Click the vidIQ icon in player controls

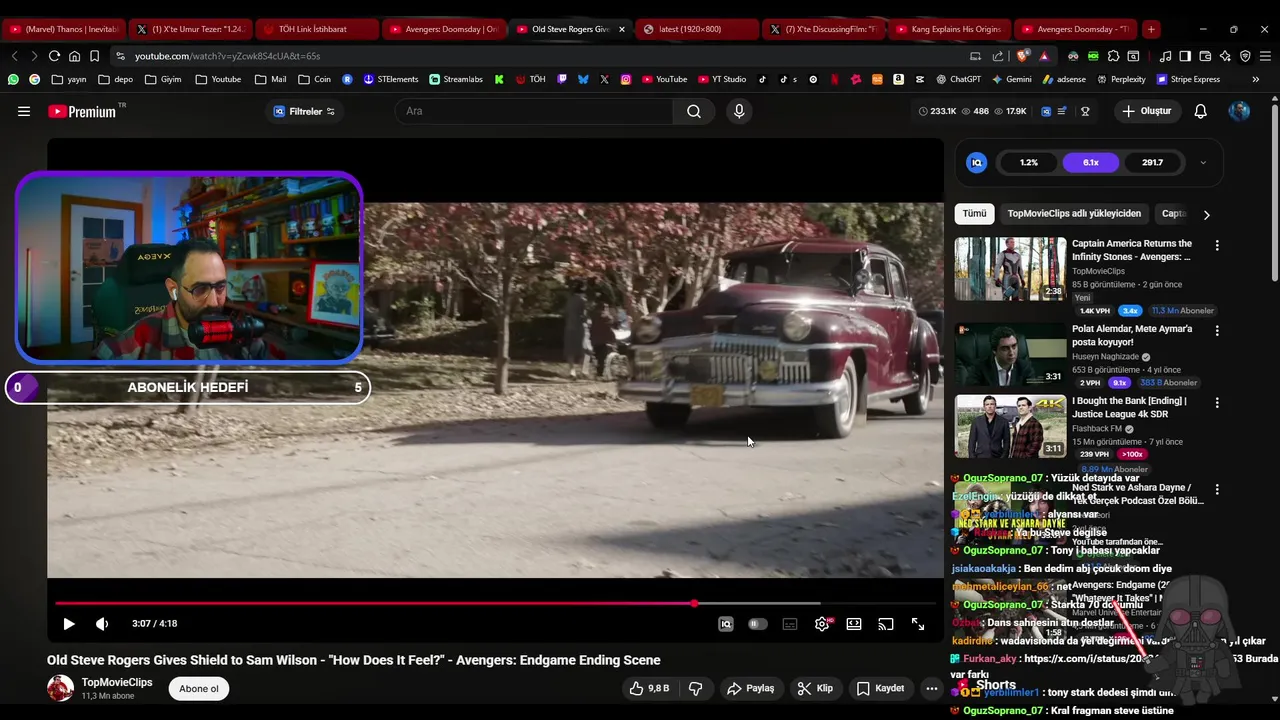(x=726, y=624)
